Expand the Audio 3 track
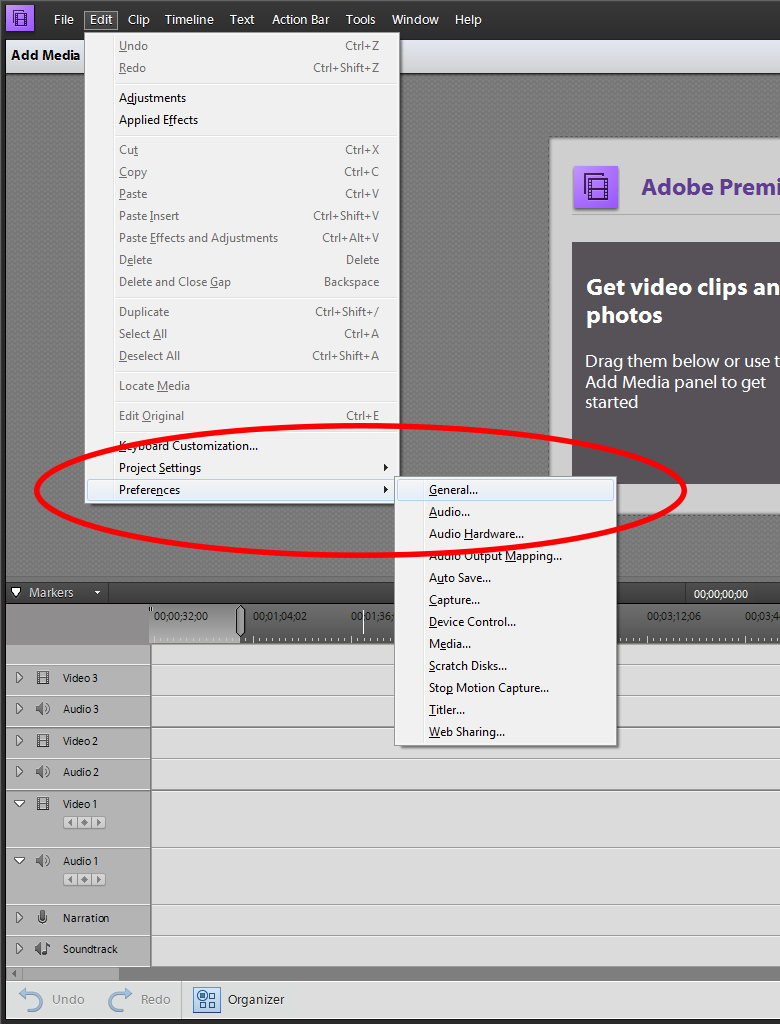The width and height of the screenshot is (780, 1024). click(x=20, y=709)
